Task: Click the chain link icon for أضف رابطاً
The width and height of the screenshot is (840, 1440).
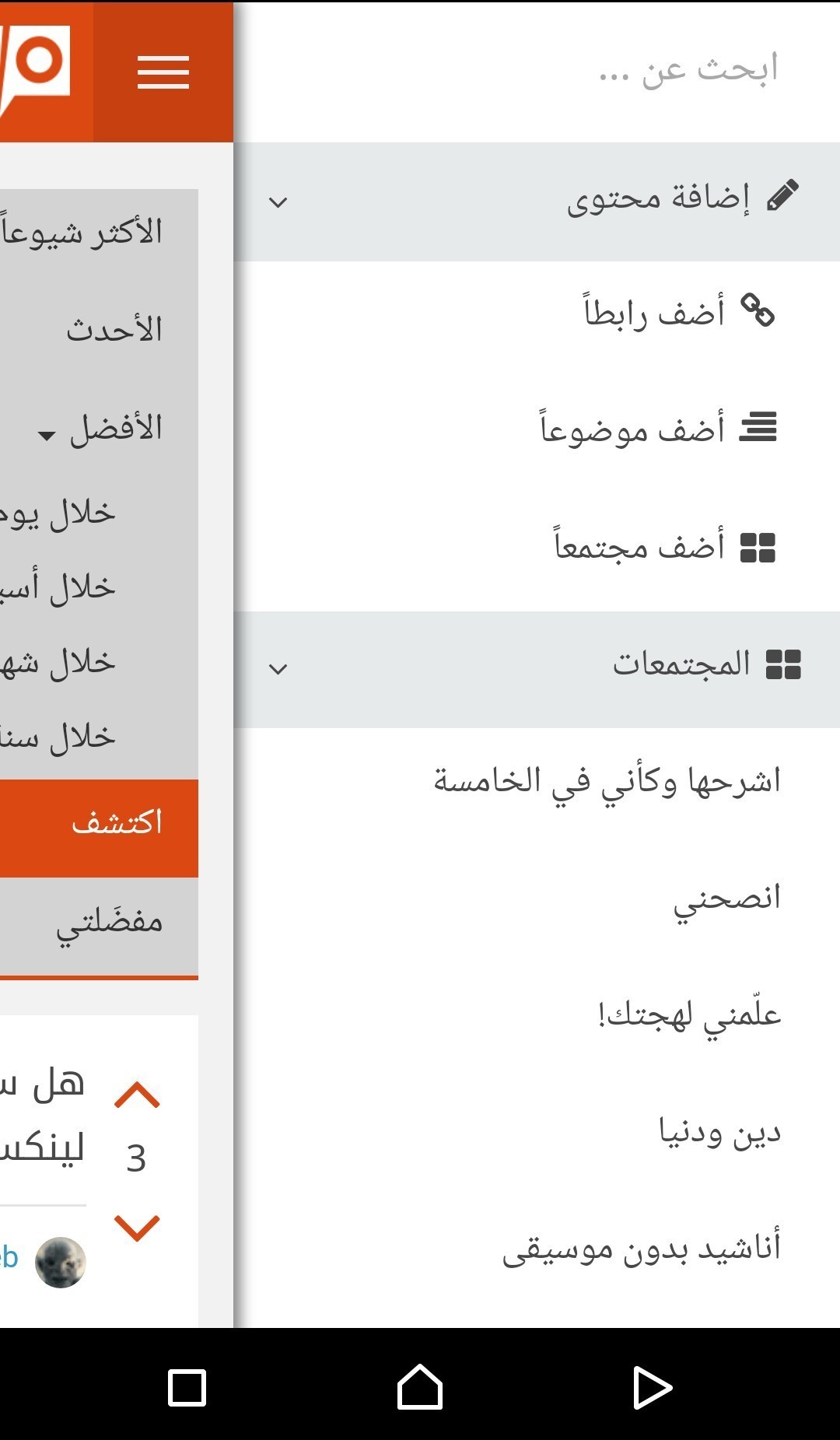Action: click(x=758, y=310)
